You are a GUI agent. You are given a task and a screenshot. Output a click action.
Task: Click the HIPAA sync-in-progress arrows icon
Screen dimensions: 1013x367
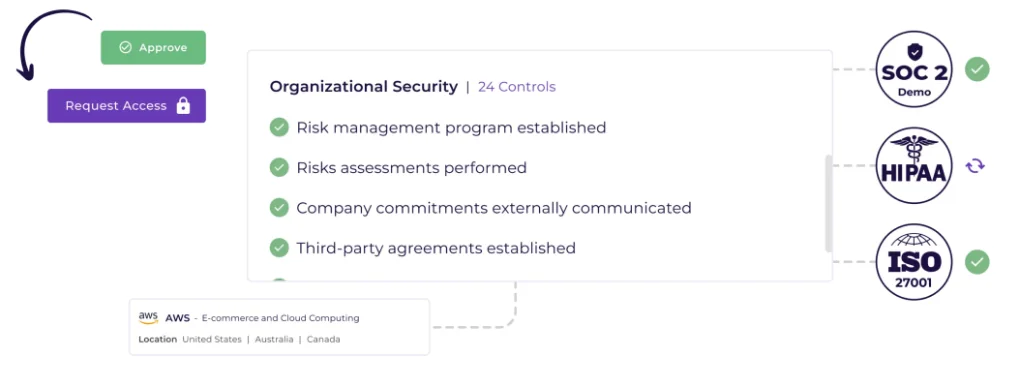[975, 166]
